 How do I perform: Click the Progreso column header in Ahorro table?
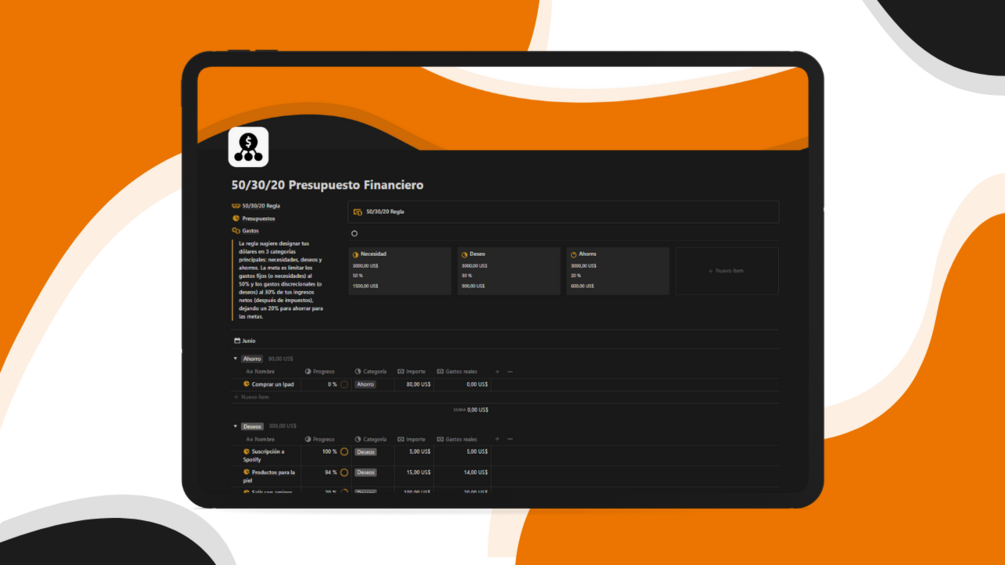pyautogui.click(x=320, y=372)
